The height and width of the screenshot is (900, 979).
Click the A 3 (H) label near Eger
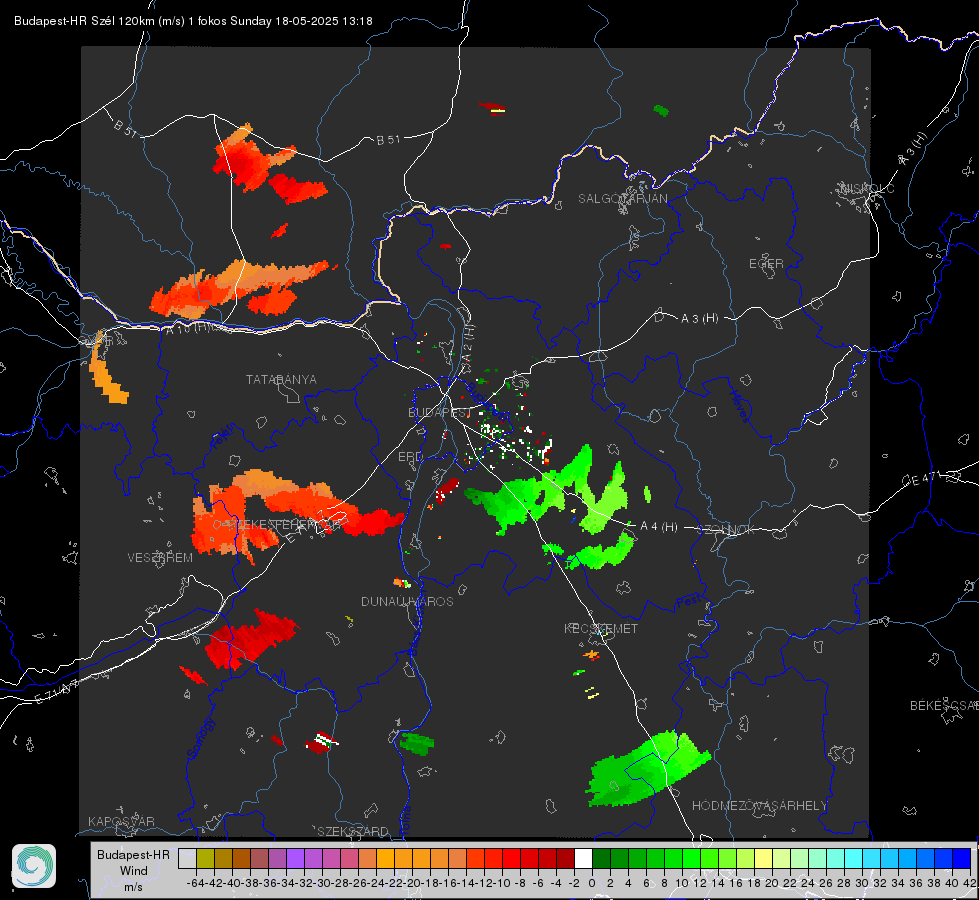click(x=699, y=318)
